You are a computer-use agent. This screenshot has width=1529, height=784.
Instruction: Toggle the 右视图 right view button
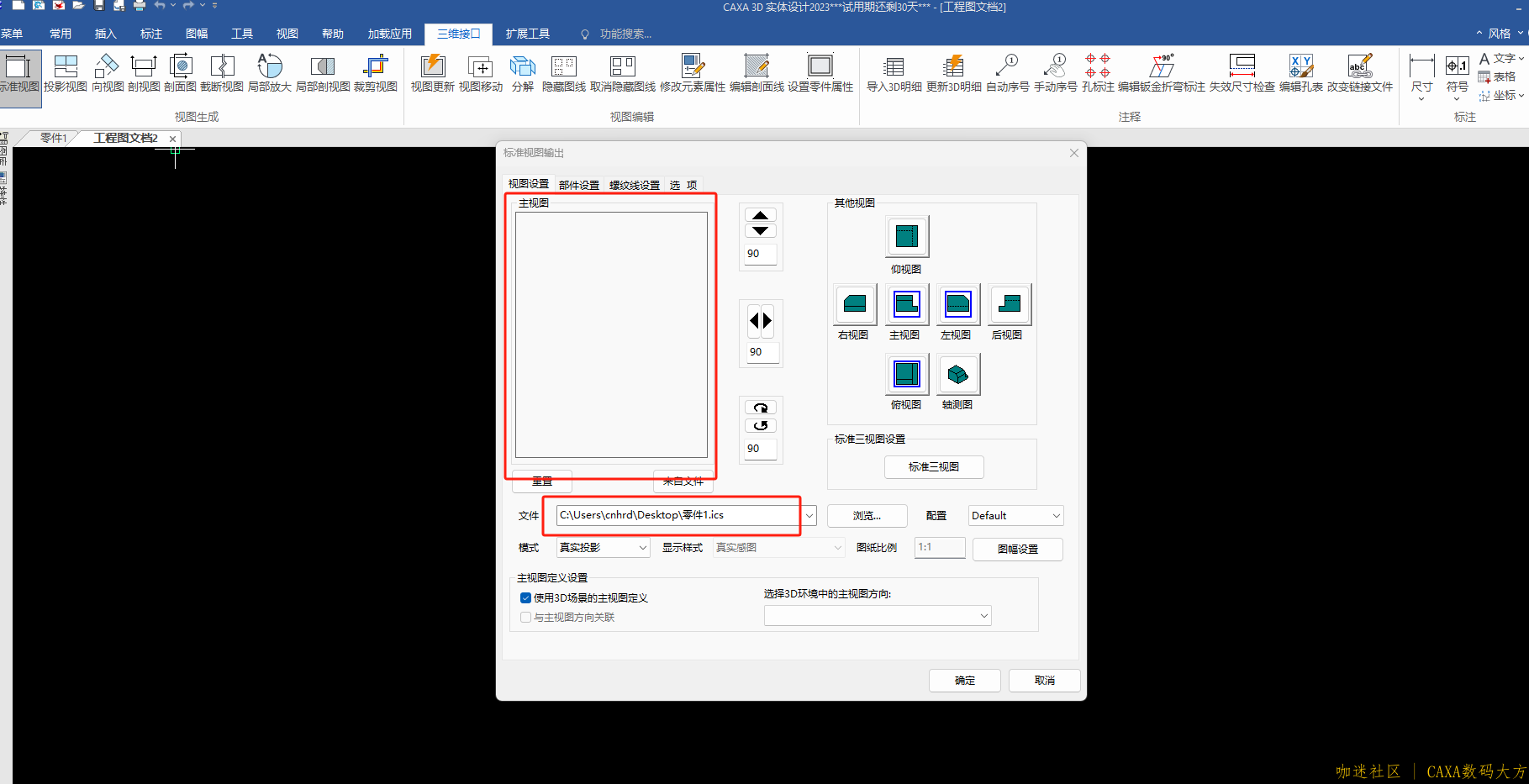coord(855,304)
